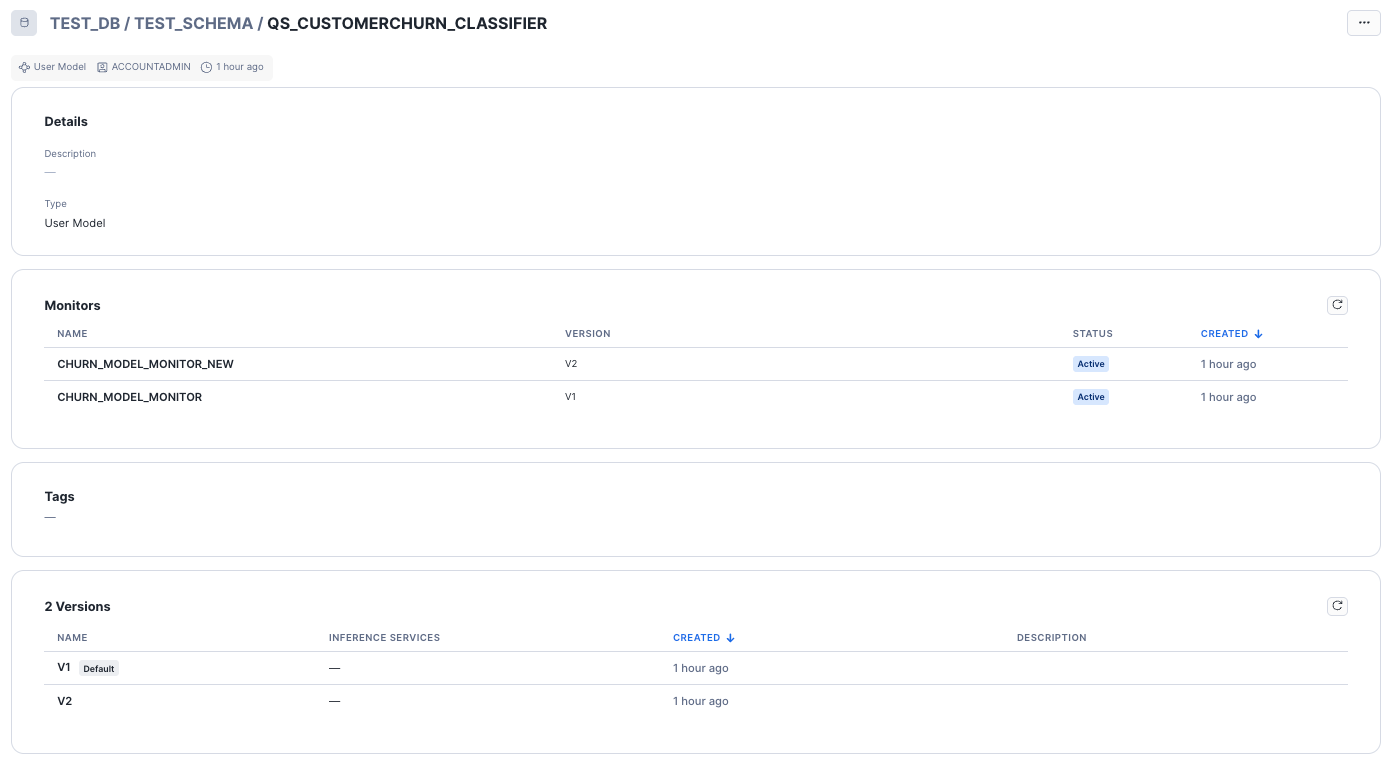Sort monitors by CREATED column label
The width and height of the screenshot is (1398, 760).
pyautogui.click(x=1224, y=334)
